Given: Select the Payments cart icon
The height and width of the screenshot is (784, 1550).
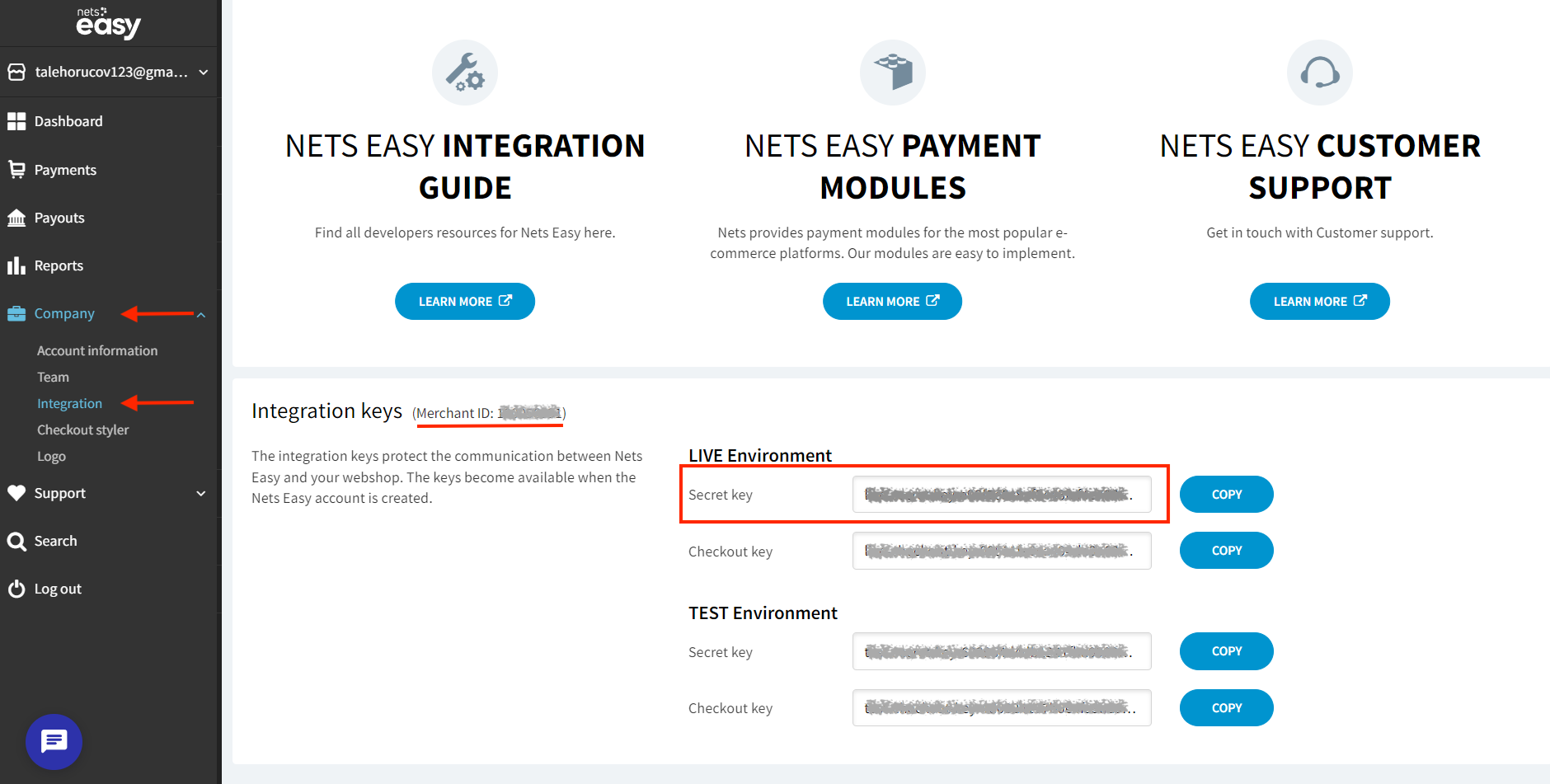Looking at the screenshot, I should pos(17,169).
